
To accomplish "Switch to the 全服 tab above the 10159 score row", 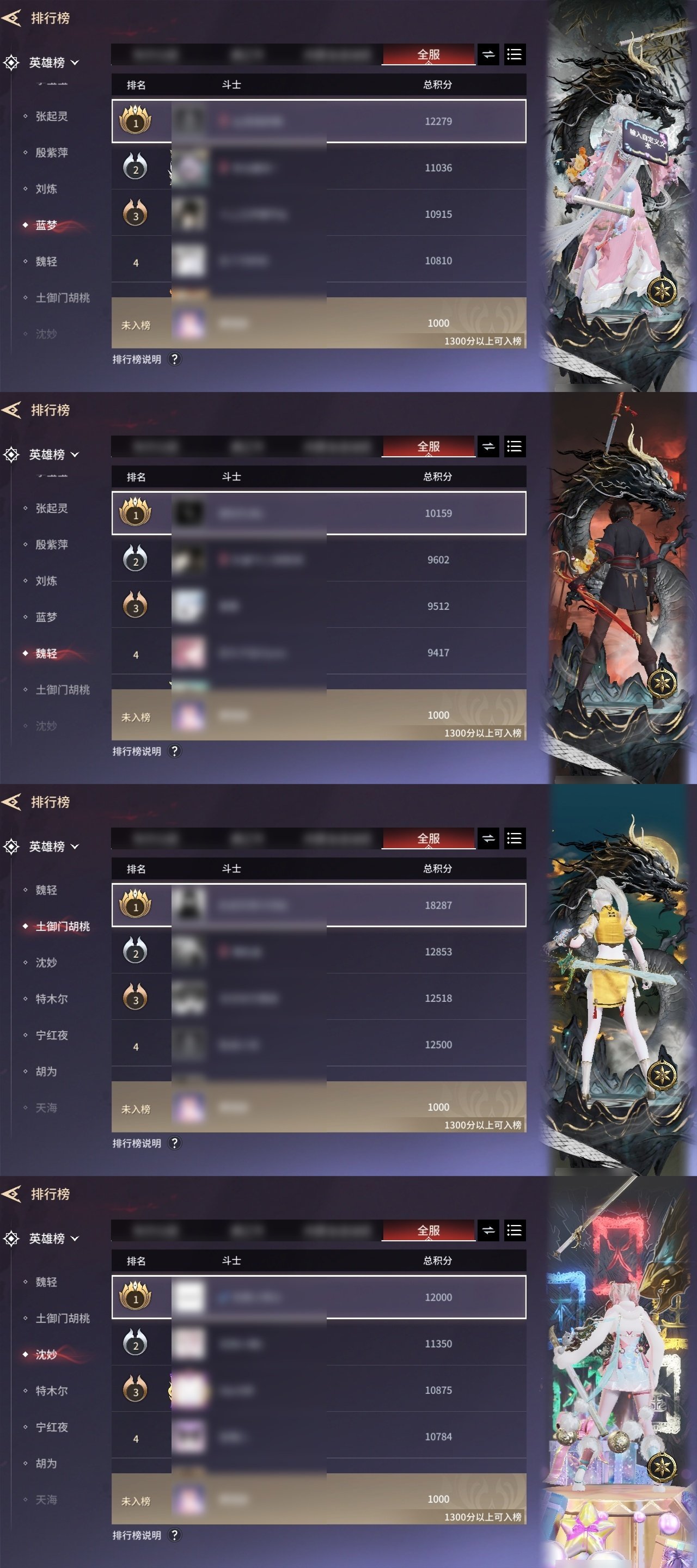I will [429, 447].
